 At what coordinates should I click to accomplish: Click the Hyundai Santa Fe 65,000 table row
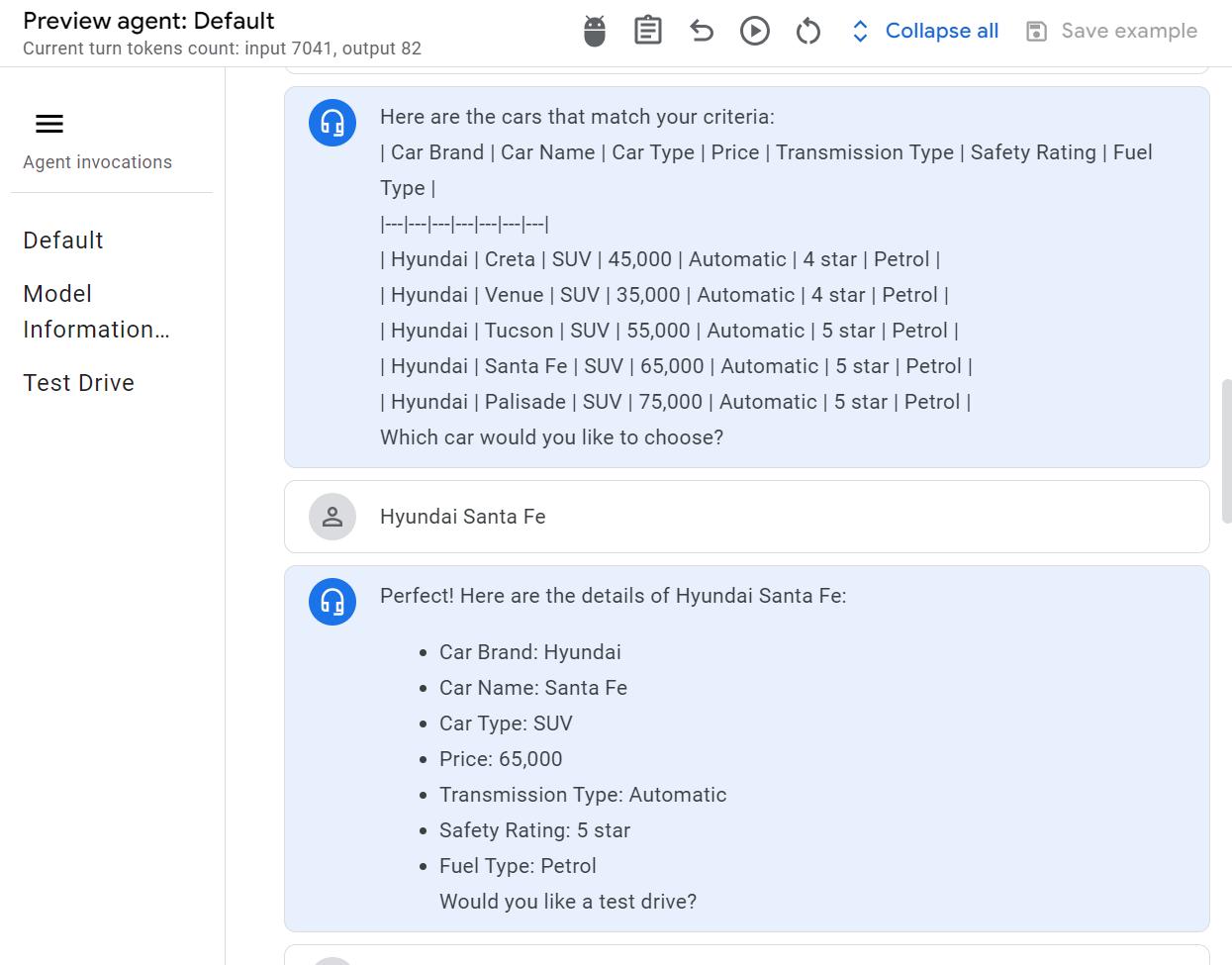tap(676, 366)
